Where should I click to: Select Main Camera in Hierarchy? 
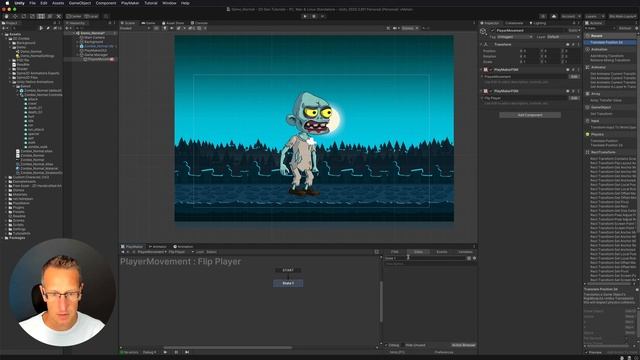94,38
